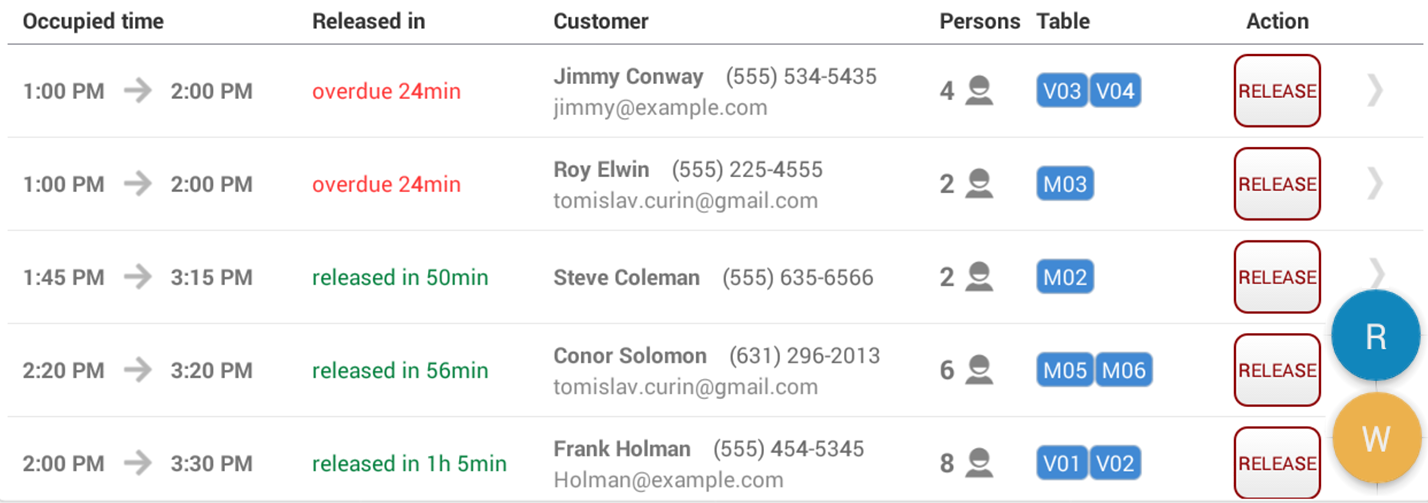Image resolution: width=1428 pixels, height=503 pixels.
Task: Expand Jimmy Conway row with right chevron
Action: (1376, 91)
